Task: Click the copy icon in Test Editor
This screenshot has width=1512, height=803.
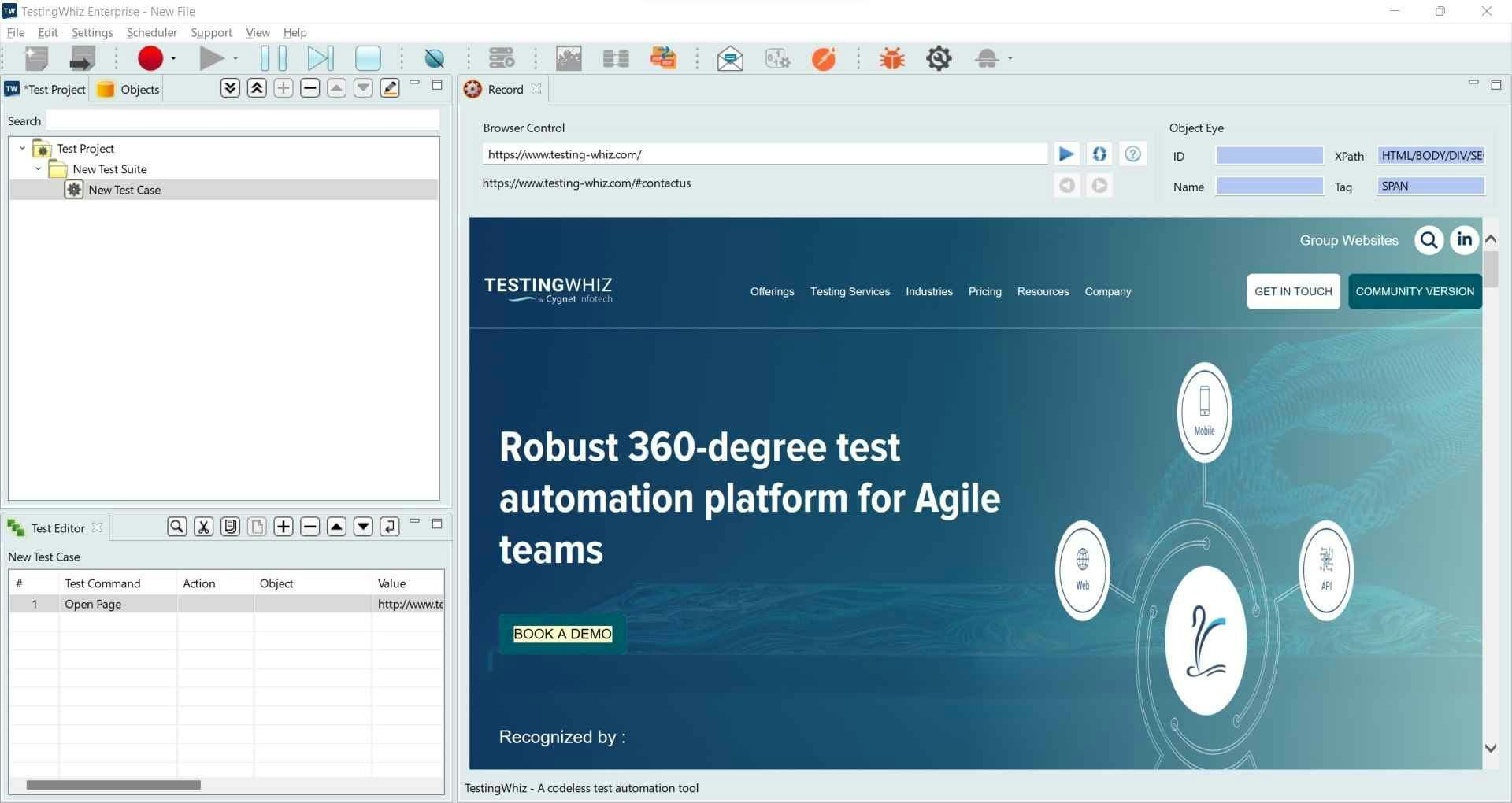Action: [x=231, y=527]
